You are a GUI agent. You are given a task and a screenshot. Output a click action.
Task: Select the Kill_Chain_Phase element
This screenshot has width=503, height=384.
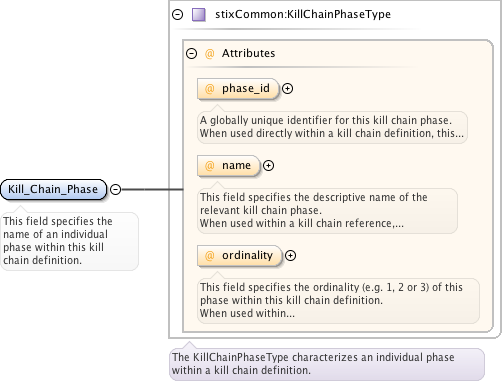tap(53, 189)
